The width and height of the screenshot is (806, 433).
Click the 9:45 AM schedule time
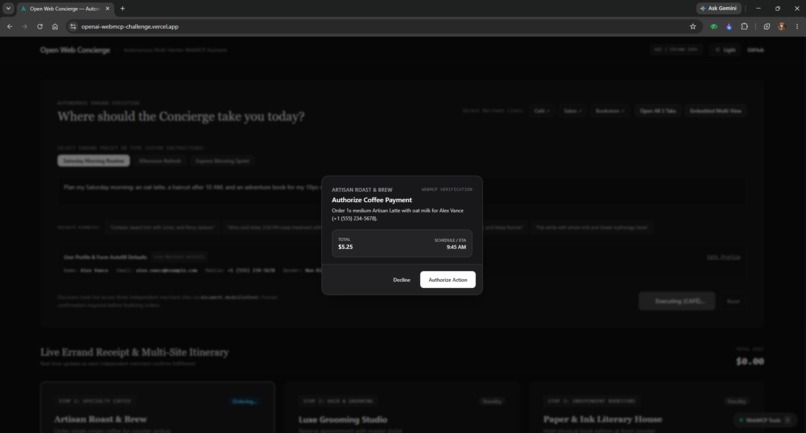[456, 247]
